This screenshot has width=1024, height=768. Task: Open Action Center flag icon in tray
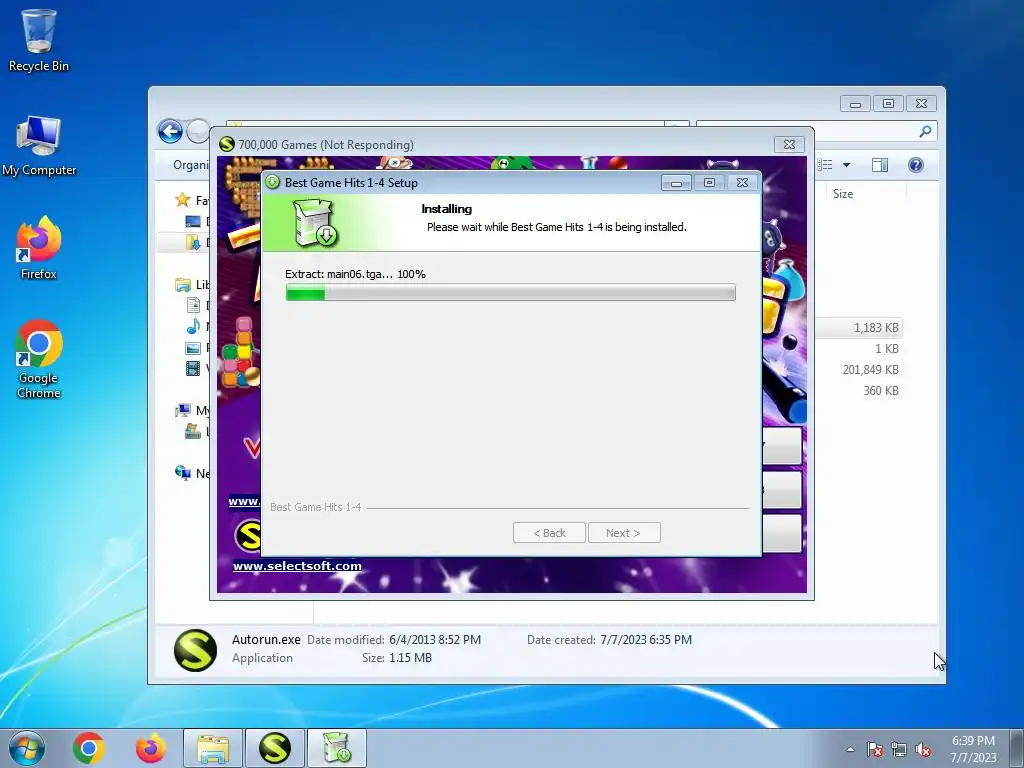coord(875,750)
